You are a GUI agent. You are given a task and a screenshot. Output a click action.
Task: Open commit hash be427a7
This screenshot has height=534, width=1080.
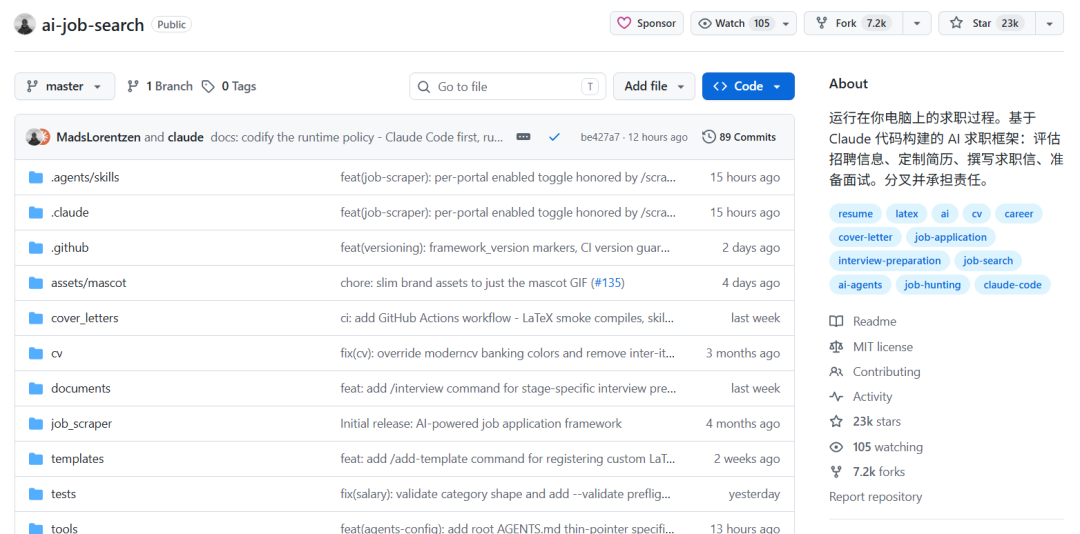pyautogui.click(x=599, y=137)
